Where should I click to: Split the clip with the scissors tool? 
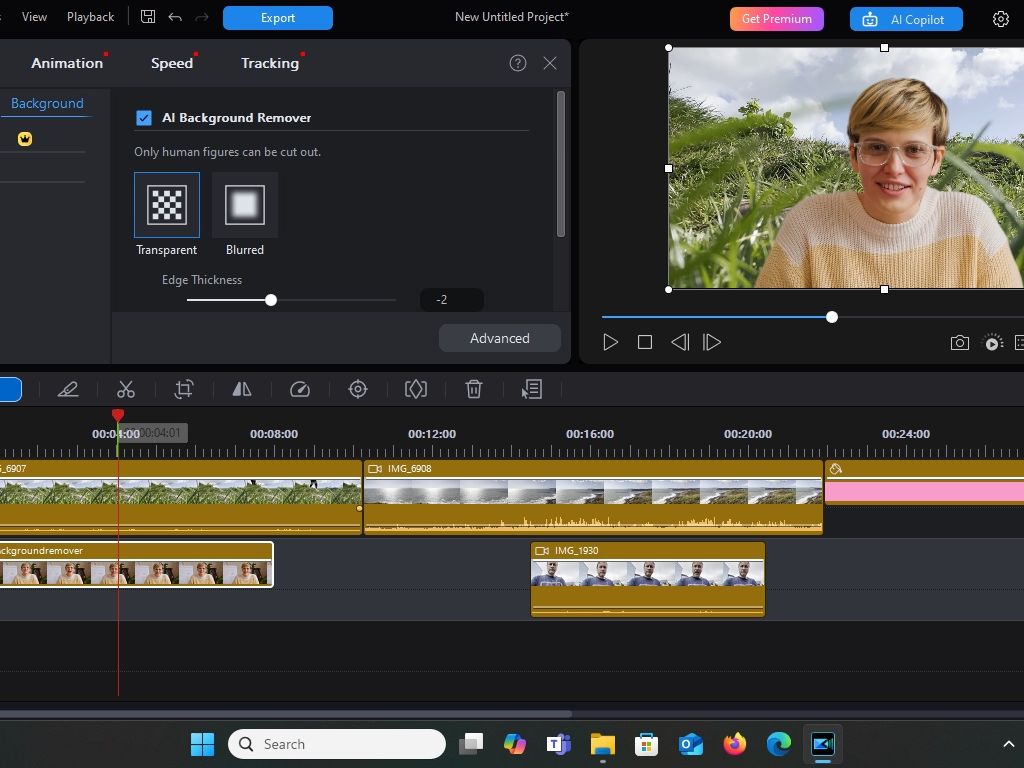pyautogui.click(x=125, y=389)
